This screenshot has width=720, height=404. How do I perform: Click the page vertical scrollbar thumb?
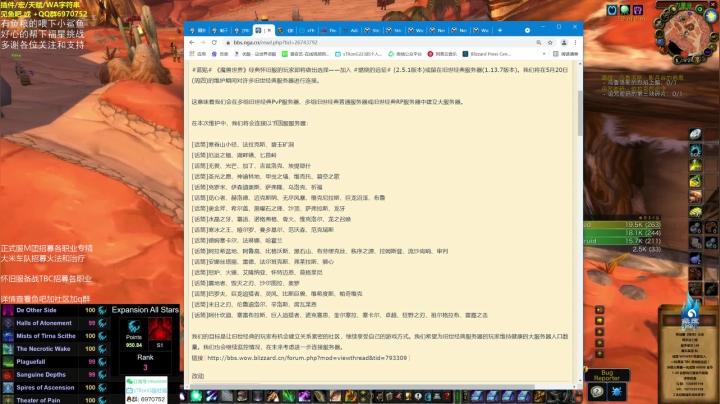click(580, 113)
